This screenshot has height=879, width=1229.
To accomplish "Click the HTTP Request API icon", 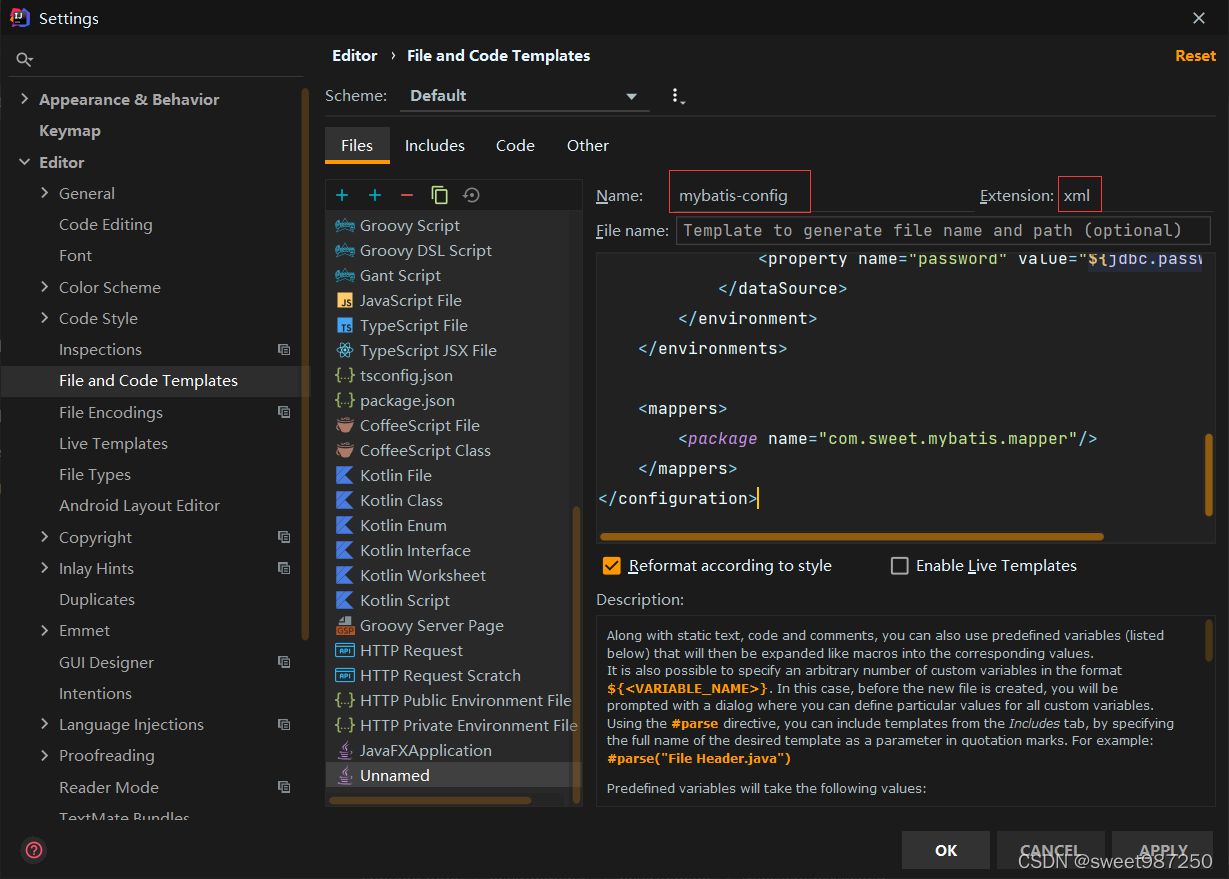I will [345, 650].
